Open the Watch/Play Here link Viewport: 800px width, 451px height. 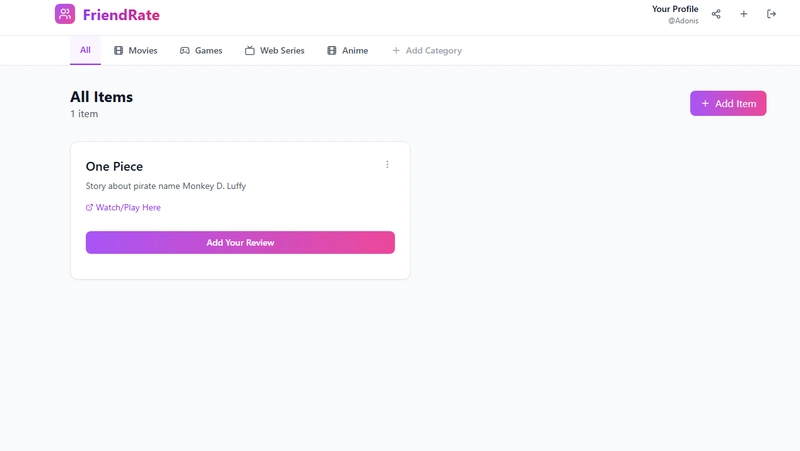(123, 207)
